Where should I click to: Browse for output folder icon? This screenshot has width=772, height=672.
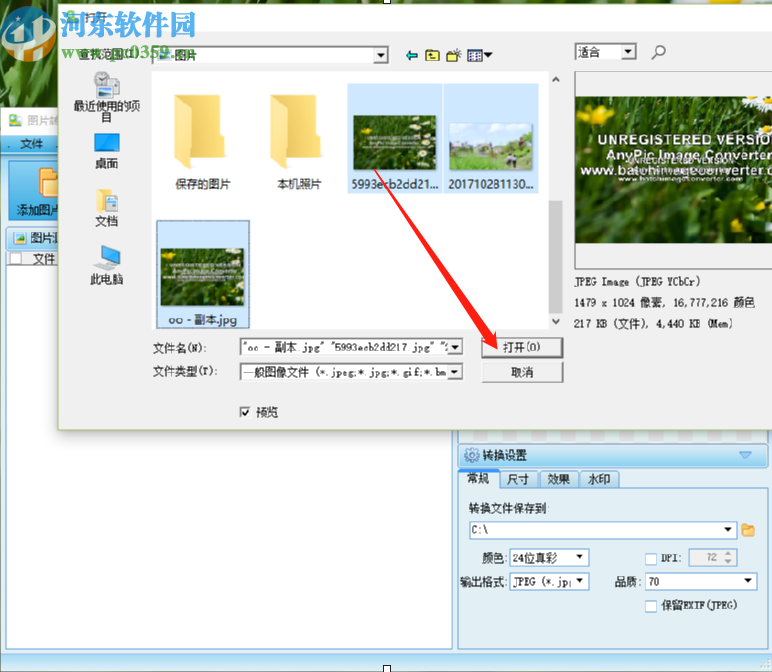[748, 530]
